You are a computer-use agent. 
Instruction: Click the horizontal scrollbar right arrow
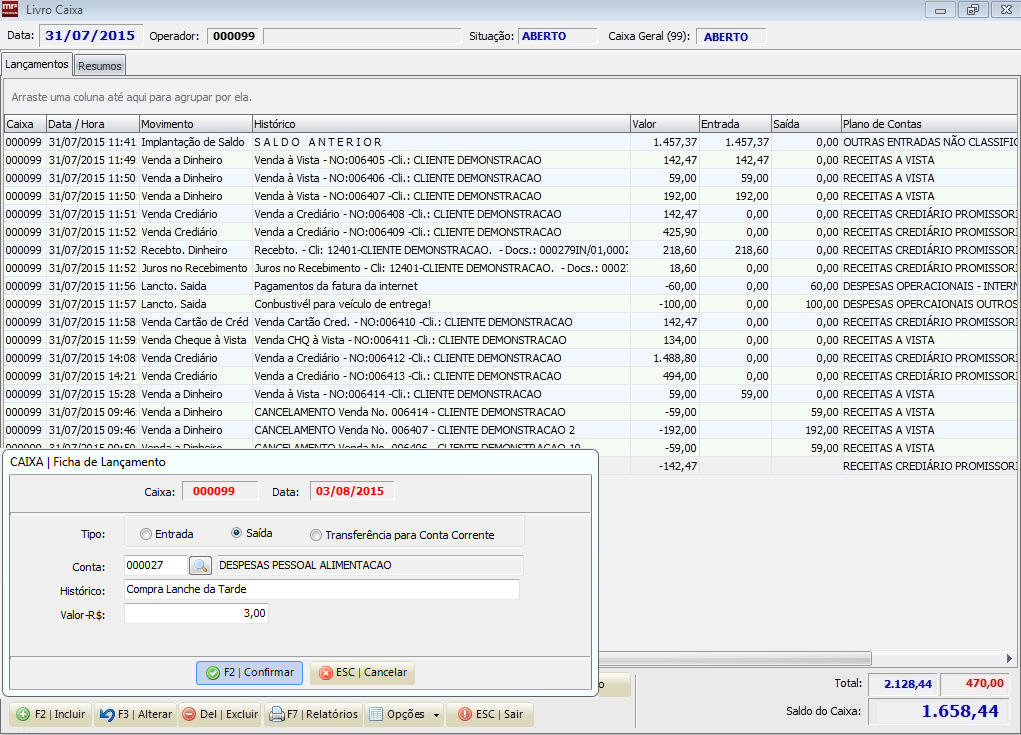pyautogui.click(x=1009, y=658)
